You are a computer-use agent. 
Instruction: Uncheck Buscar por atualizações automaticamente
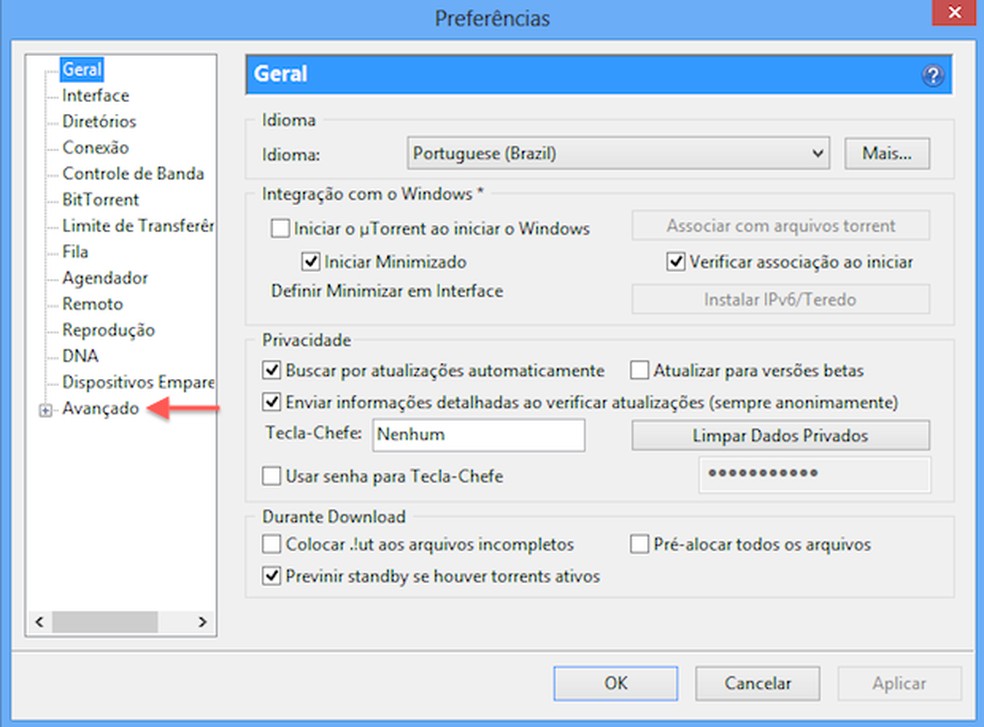272,370
